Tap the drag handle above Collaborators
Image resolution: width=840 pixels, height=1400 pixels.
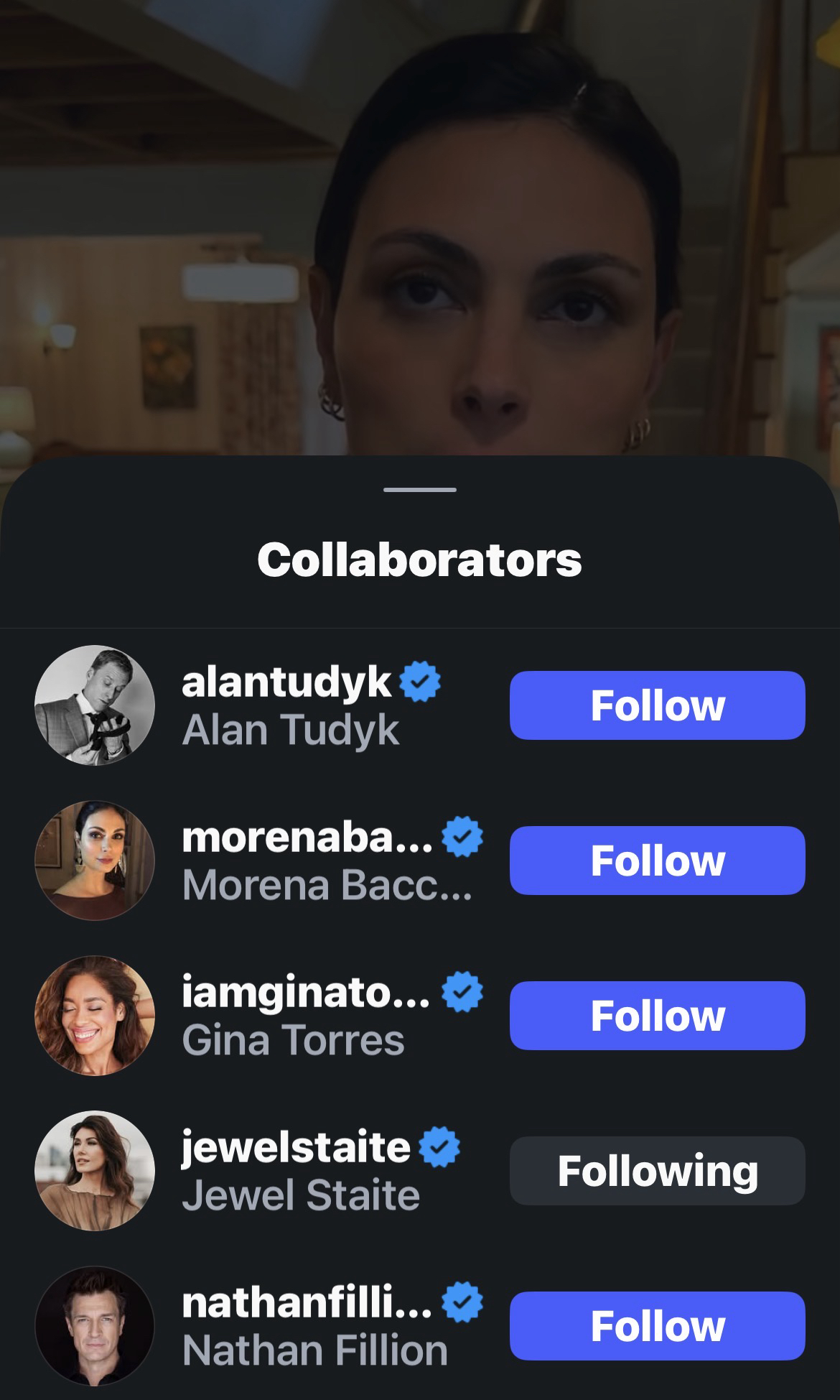coord(420,490)
